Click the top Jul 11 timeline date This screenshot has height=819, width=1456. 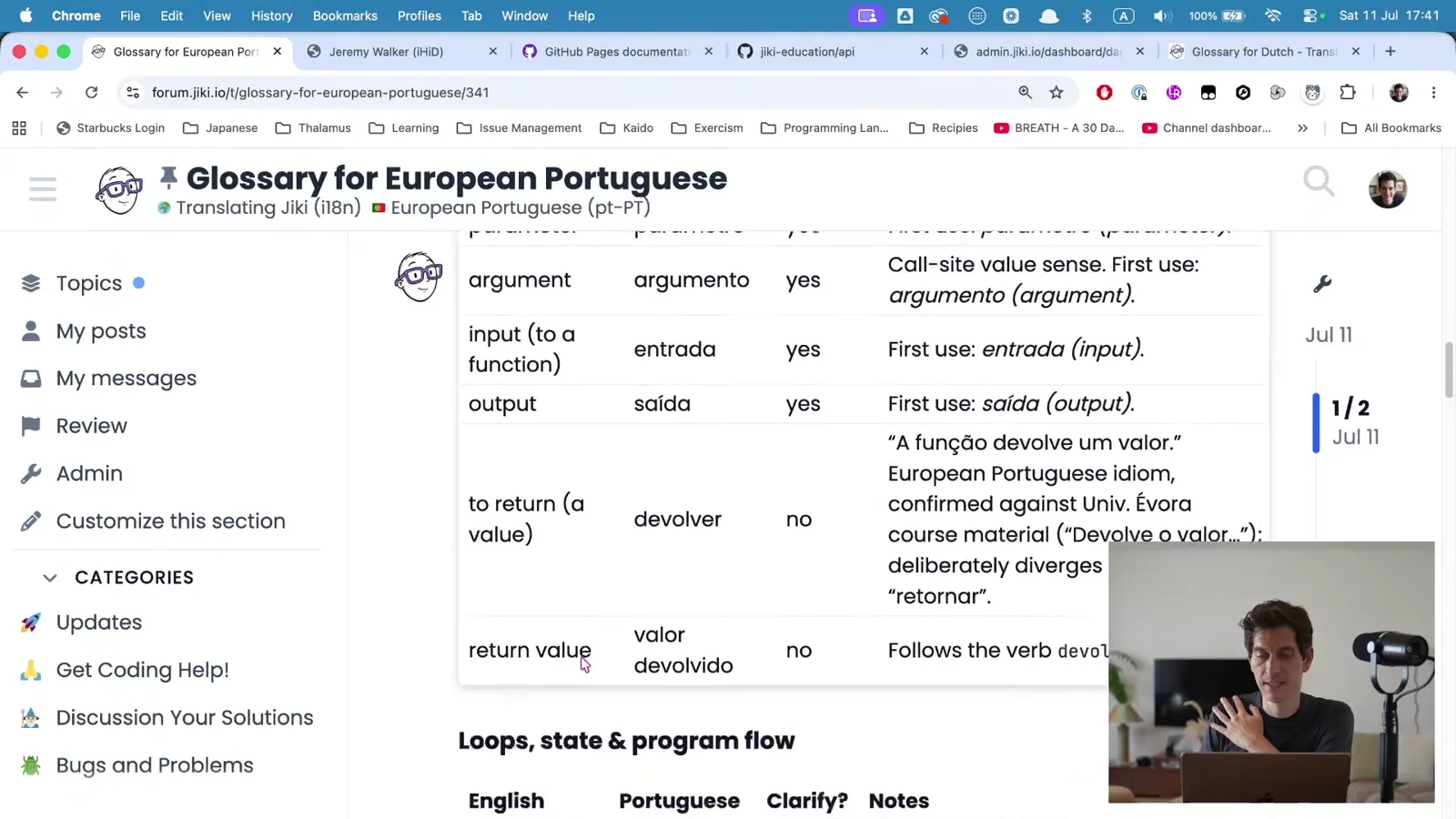1329,335
